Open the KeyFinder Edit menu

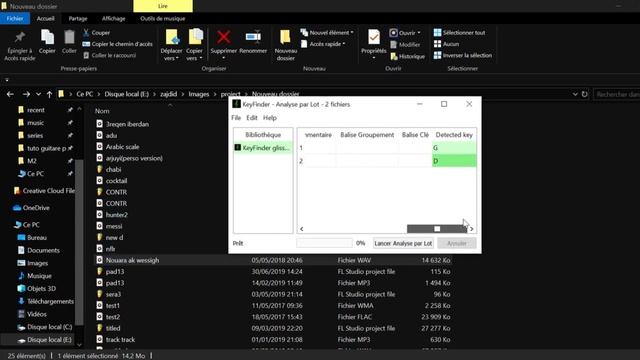252,118
